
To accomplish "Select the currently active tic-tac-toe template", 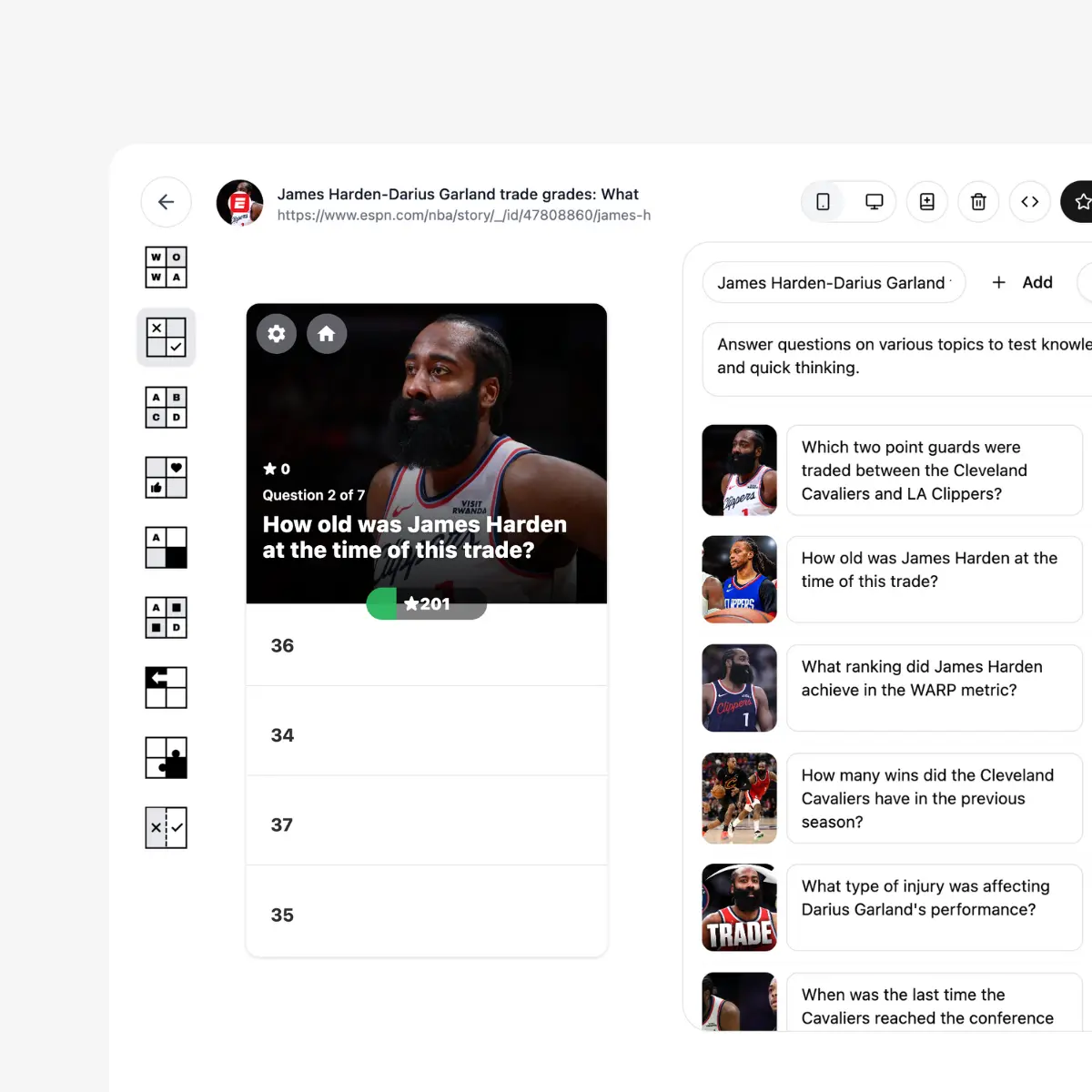I will pyautogui.click(x=166, y=337).
